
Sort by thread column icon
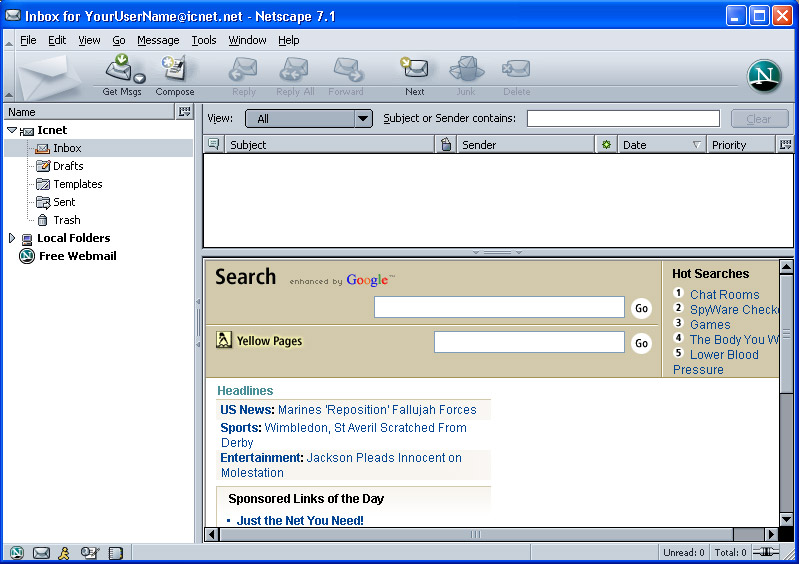[x=213, y=145]
